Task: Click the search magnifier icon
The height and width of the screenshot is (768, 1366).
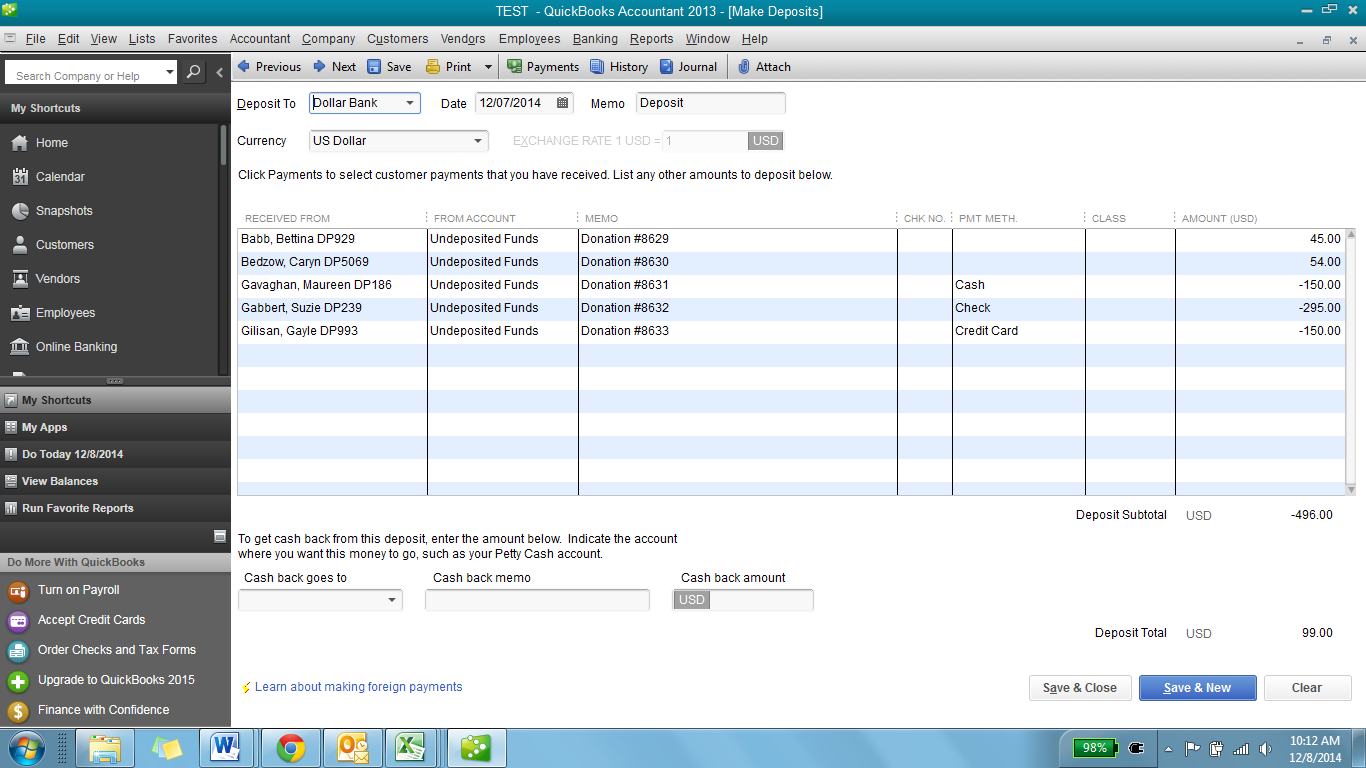Action: [x=193, y=73]
